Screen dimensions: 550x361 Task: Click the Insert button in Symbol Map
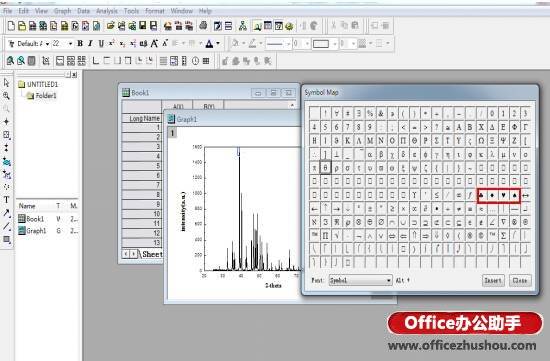tap(493, 280)
